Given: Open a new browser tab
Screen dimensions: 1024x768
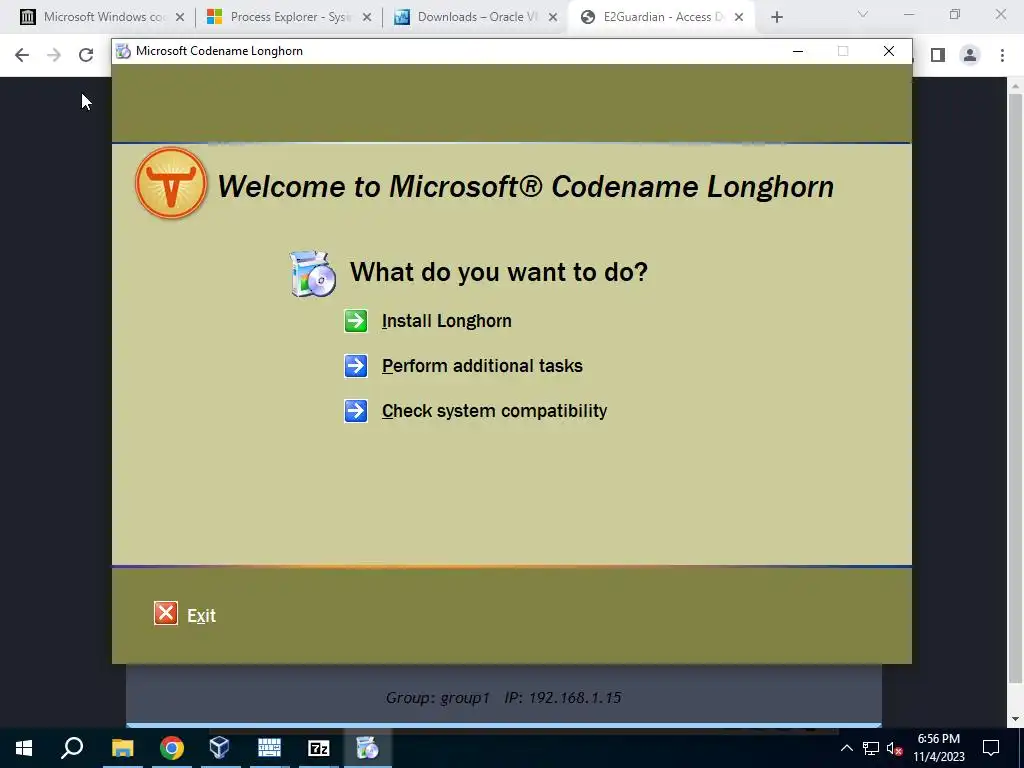Looking at the screenshot, I should coord(776,18).
